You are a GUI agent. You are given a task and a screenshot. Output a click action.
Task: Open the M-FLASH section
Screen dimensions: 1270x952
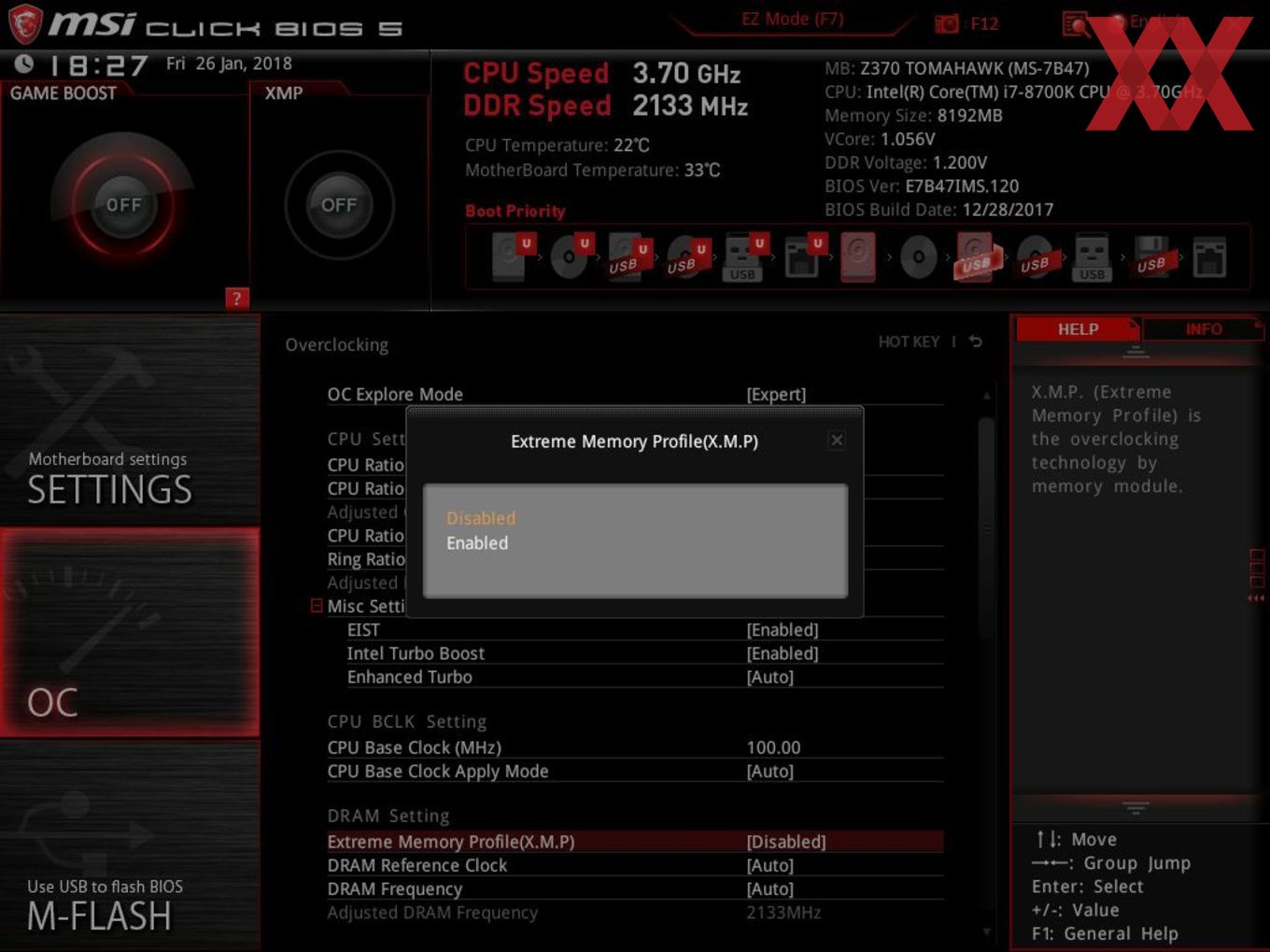click(x=130, y=846)
